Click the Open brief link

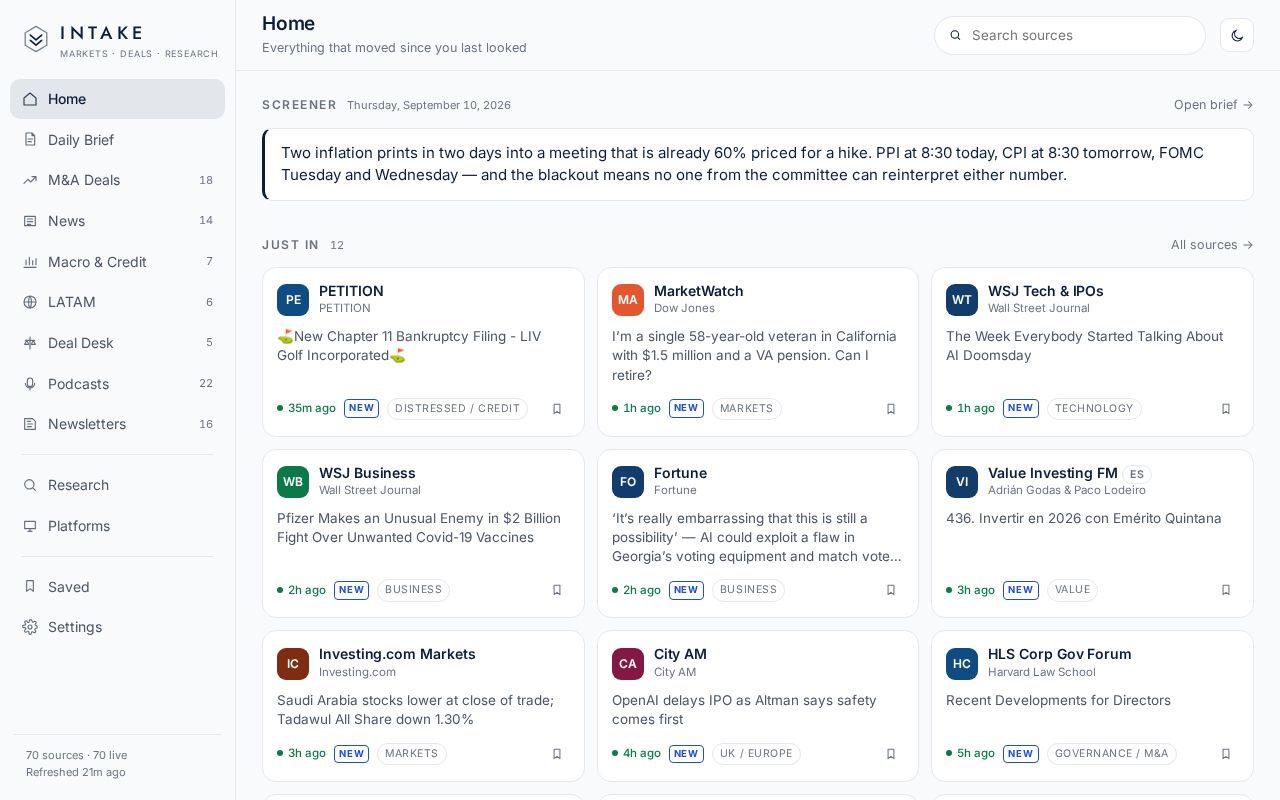(x=1213, y=105)
